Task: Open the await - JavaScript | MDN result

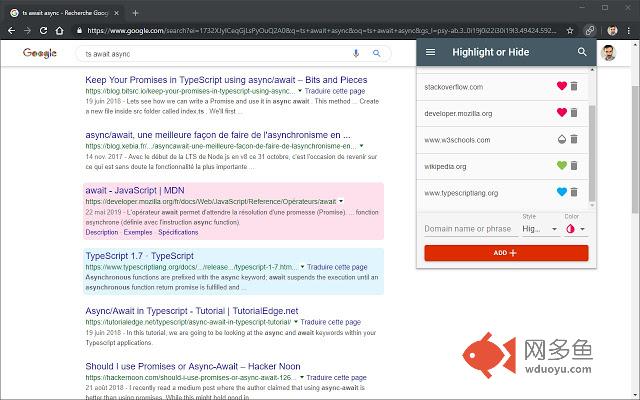Action: [135, 191]
